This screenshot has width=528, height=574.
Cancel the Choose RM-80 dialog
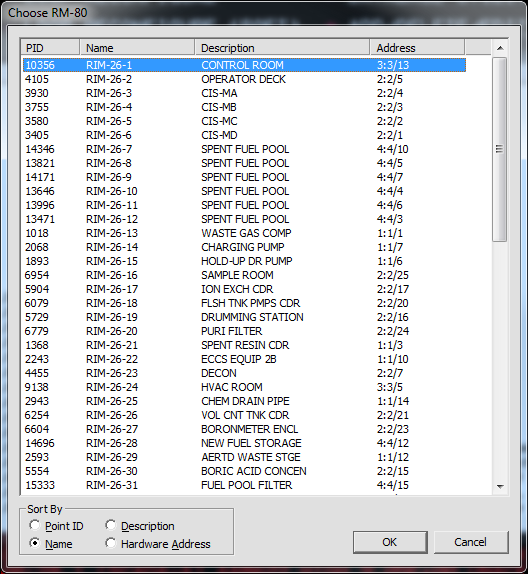[471, 542]
